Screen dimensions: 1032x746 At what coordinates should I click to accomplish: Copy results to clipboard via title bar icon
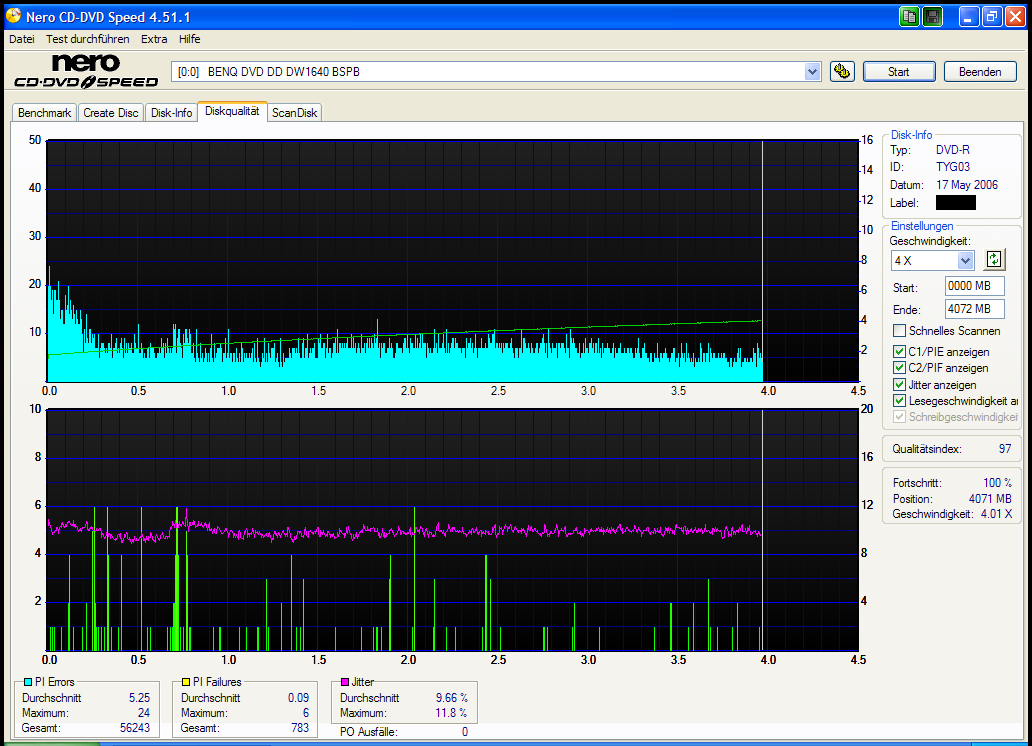click(x=909, y=16)
